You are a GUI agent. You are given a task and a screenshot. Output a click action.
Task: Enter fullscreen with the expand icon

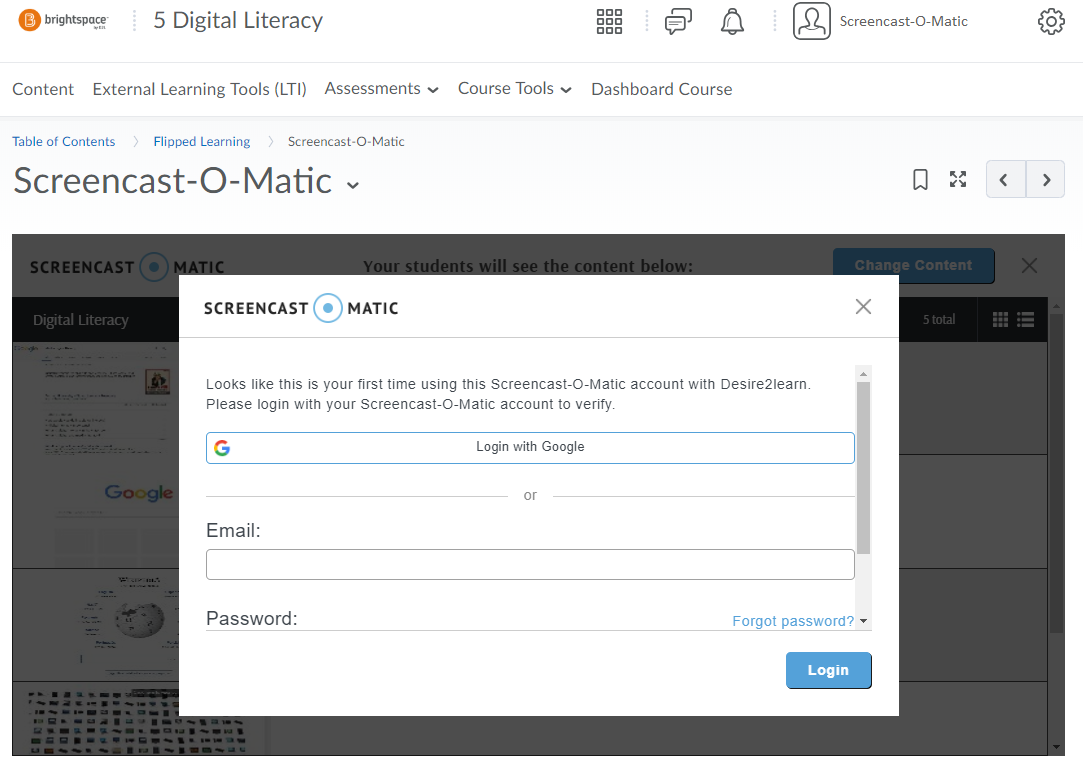click(958, 179)
